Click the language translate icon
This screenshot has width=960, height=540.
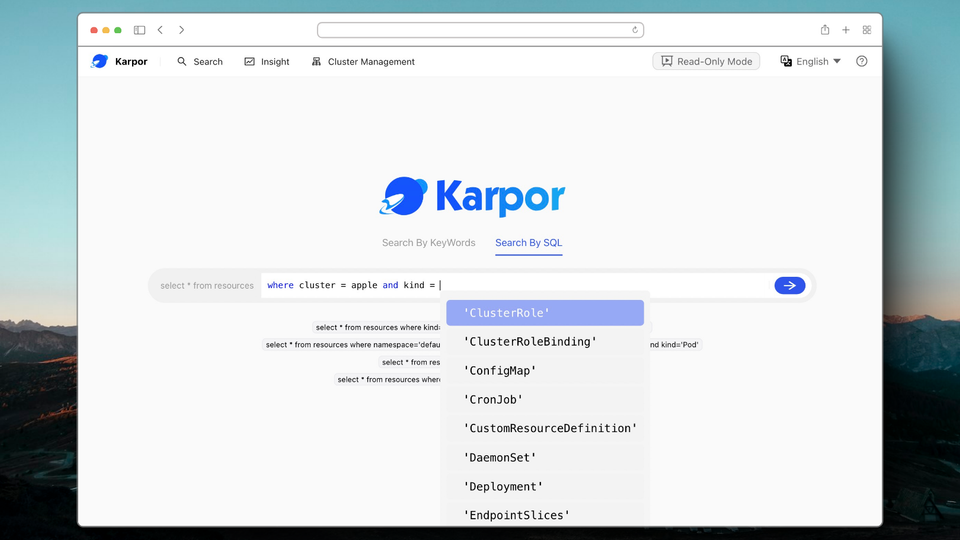click(x=786, y=61)
